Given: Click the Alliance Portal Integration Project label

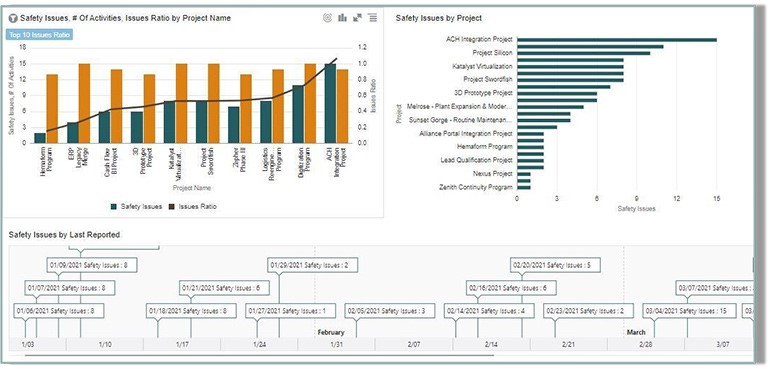Looking at the screenshot, I should [x=466, y=134].
